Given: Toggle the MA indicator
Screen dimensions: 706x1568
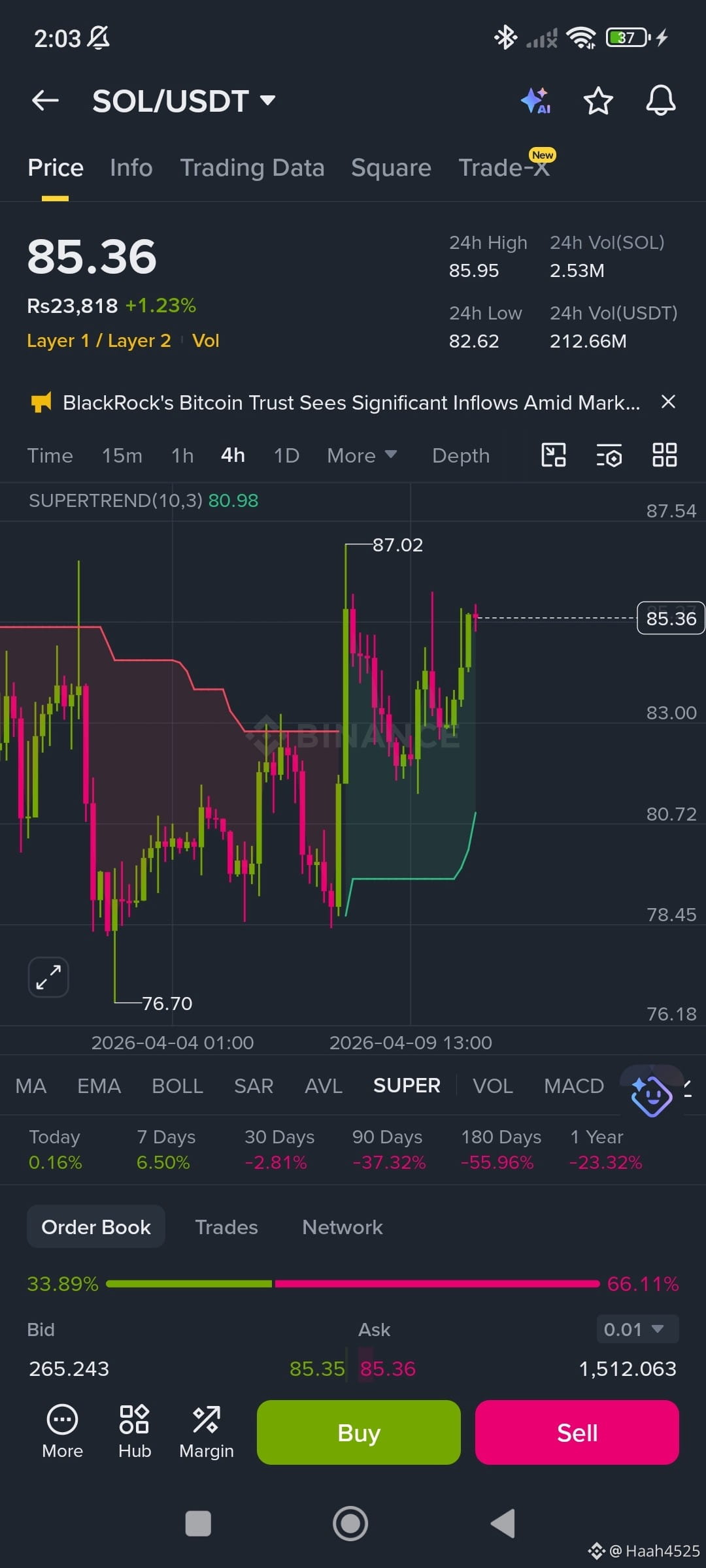Looking at the screenshot, I should click(x=31, y=1086).
